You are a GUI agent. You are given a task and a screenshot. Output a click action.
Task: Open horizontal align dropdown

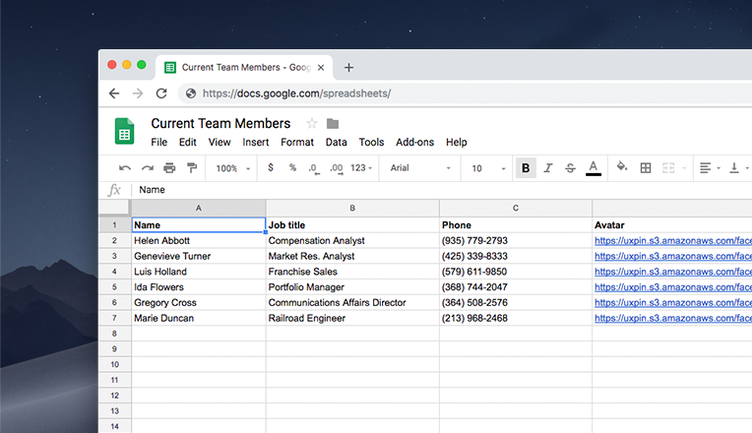pyautogui.click(x=710, y=168)
